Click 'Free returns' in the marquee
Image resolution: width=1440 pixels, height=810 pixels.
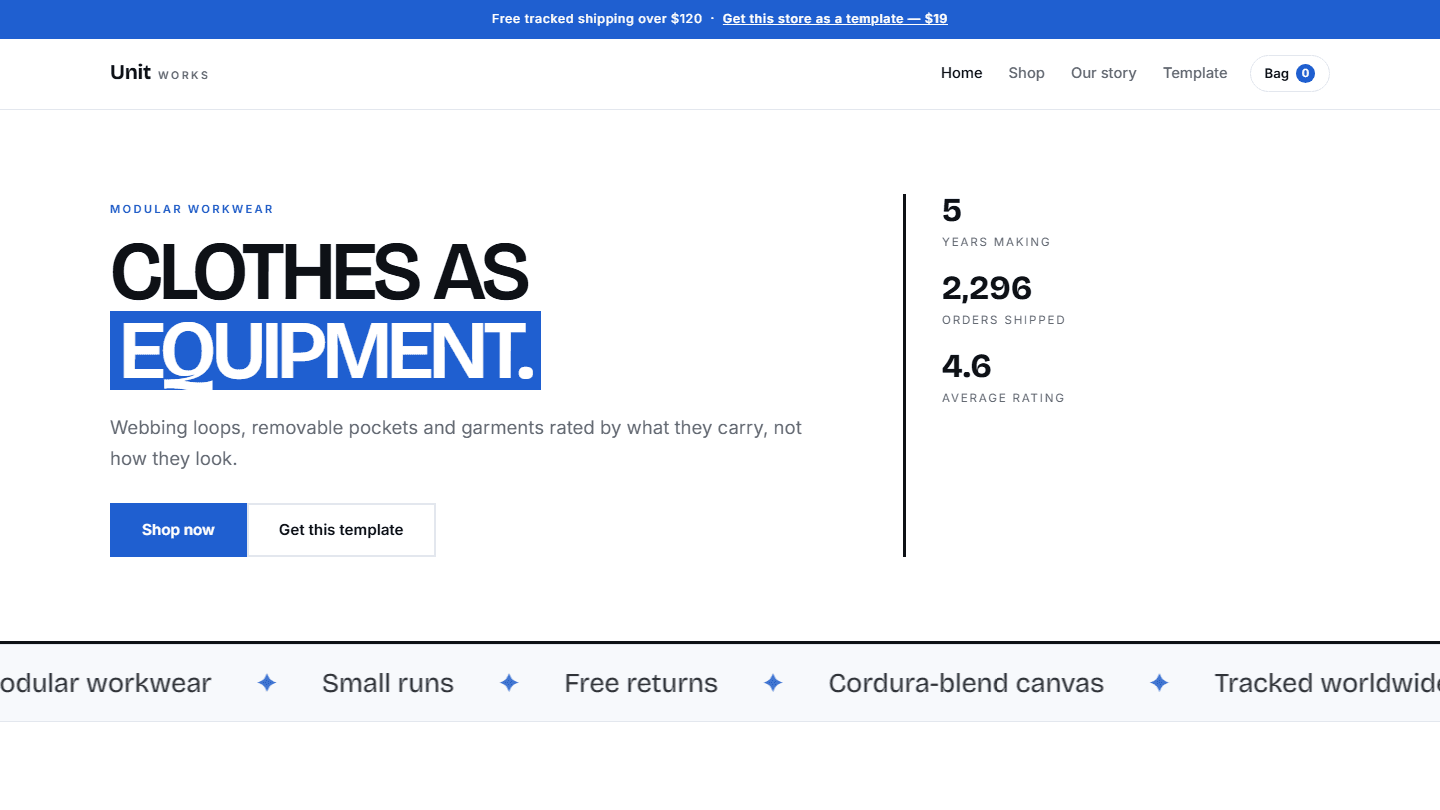click(641, 683)
